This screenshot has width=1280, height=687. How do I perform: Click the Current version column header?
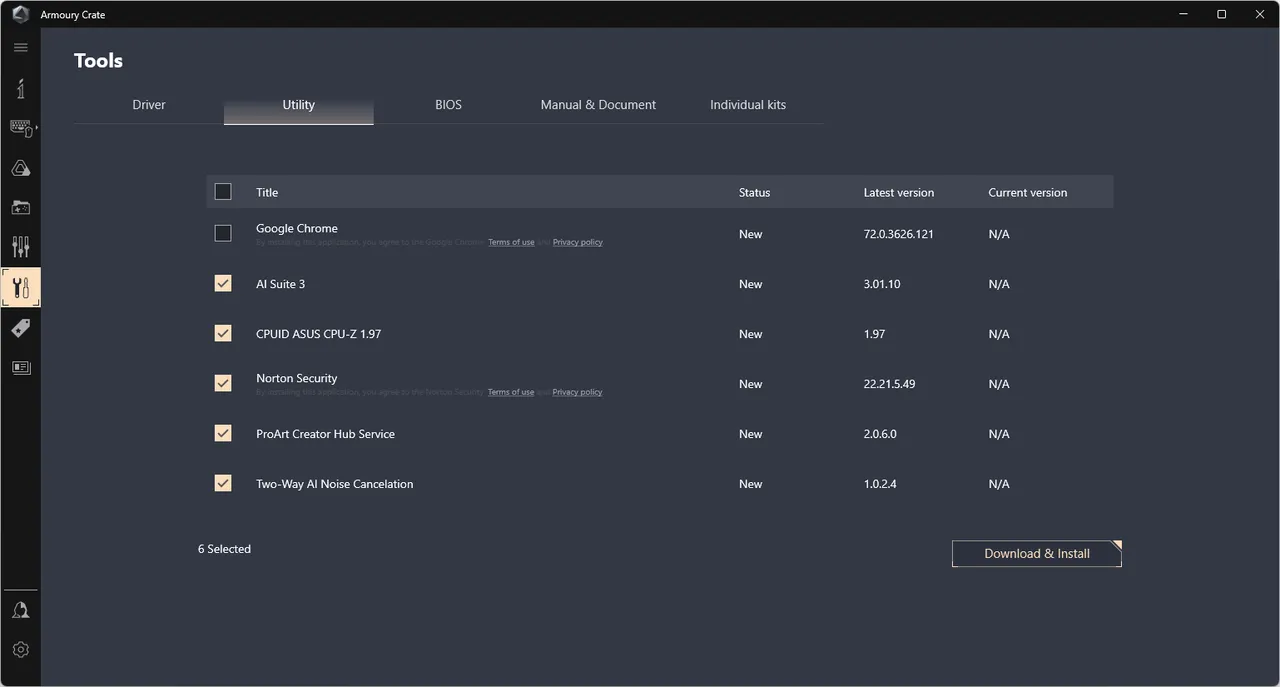click(x=1028, y=193)
